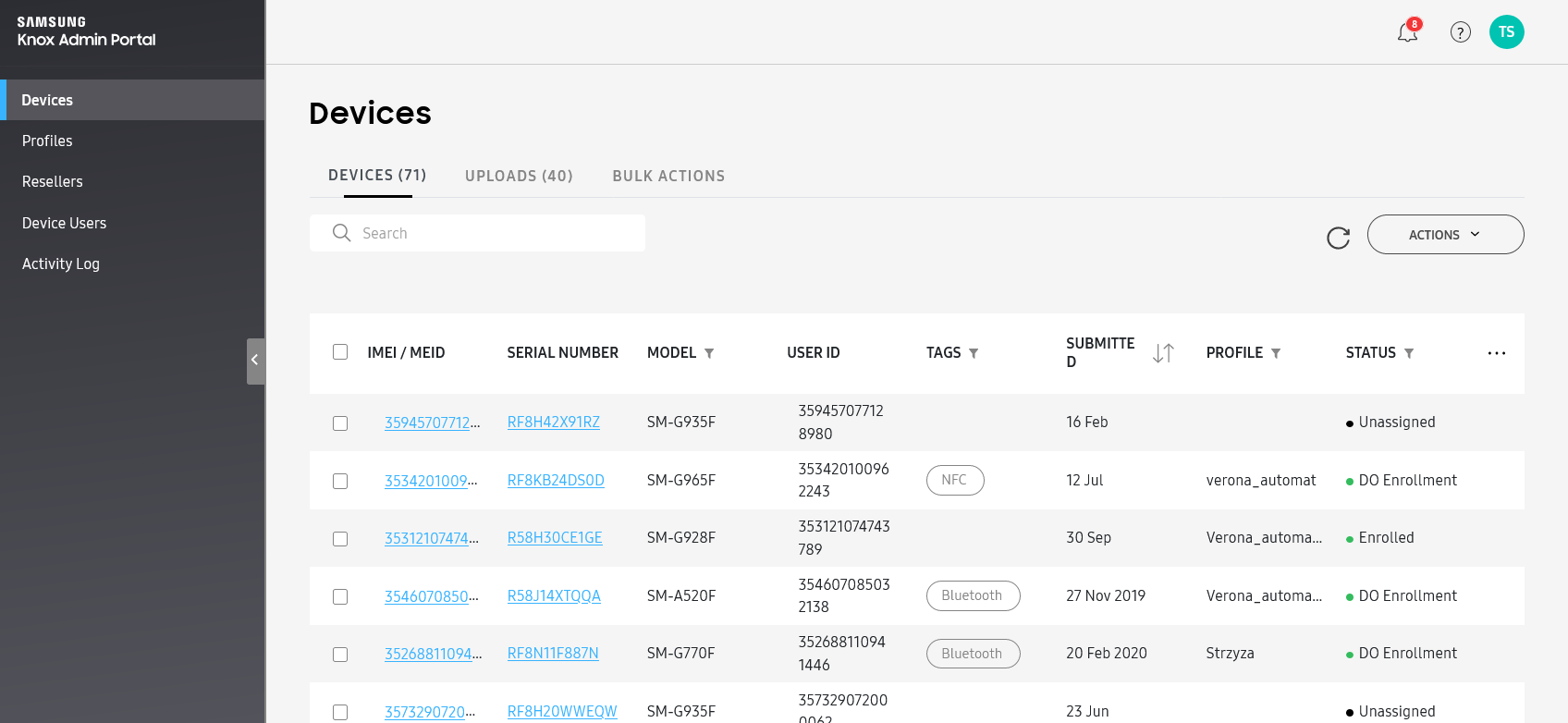Open the Status column filter
Viewport: 1568px width, 723px height.
[x=1409, y=353]
